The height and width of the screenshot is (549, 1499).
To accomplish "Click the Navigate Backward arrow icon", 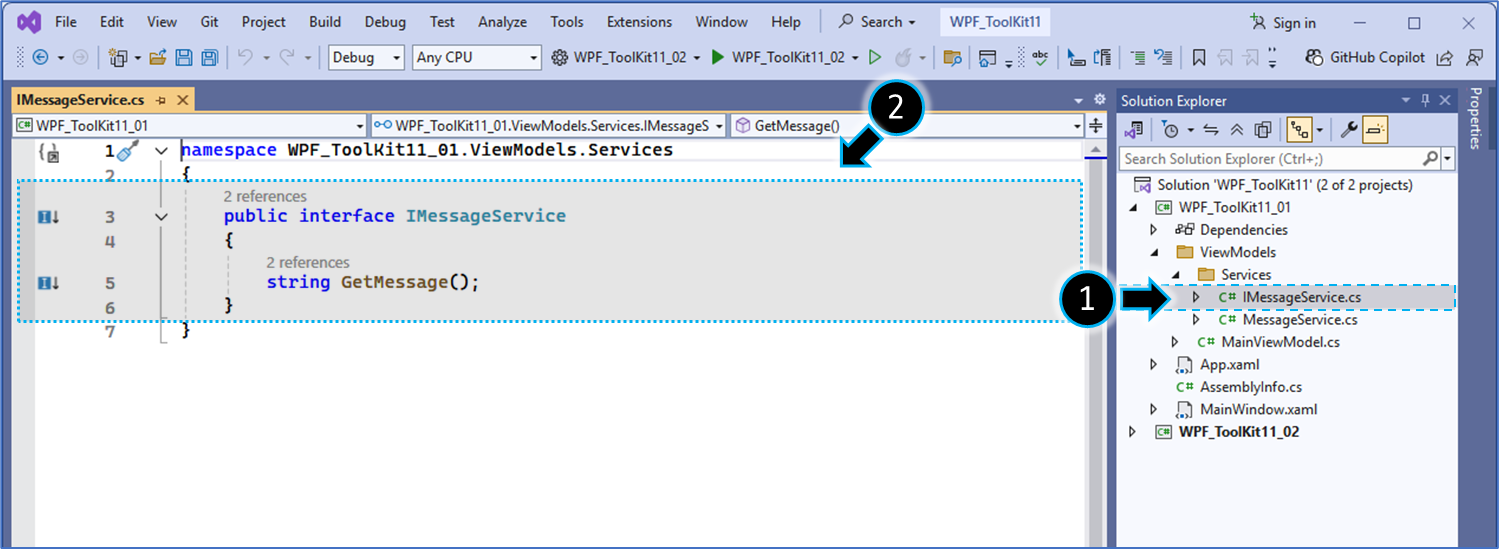I will 41,58.
